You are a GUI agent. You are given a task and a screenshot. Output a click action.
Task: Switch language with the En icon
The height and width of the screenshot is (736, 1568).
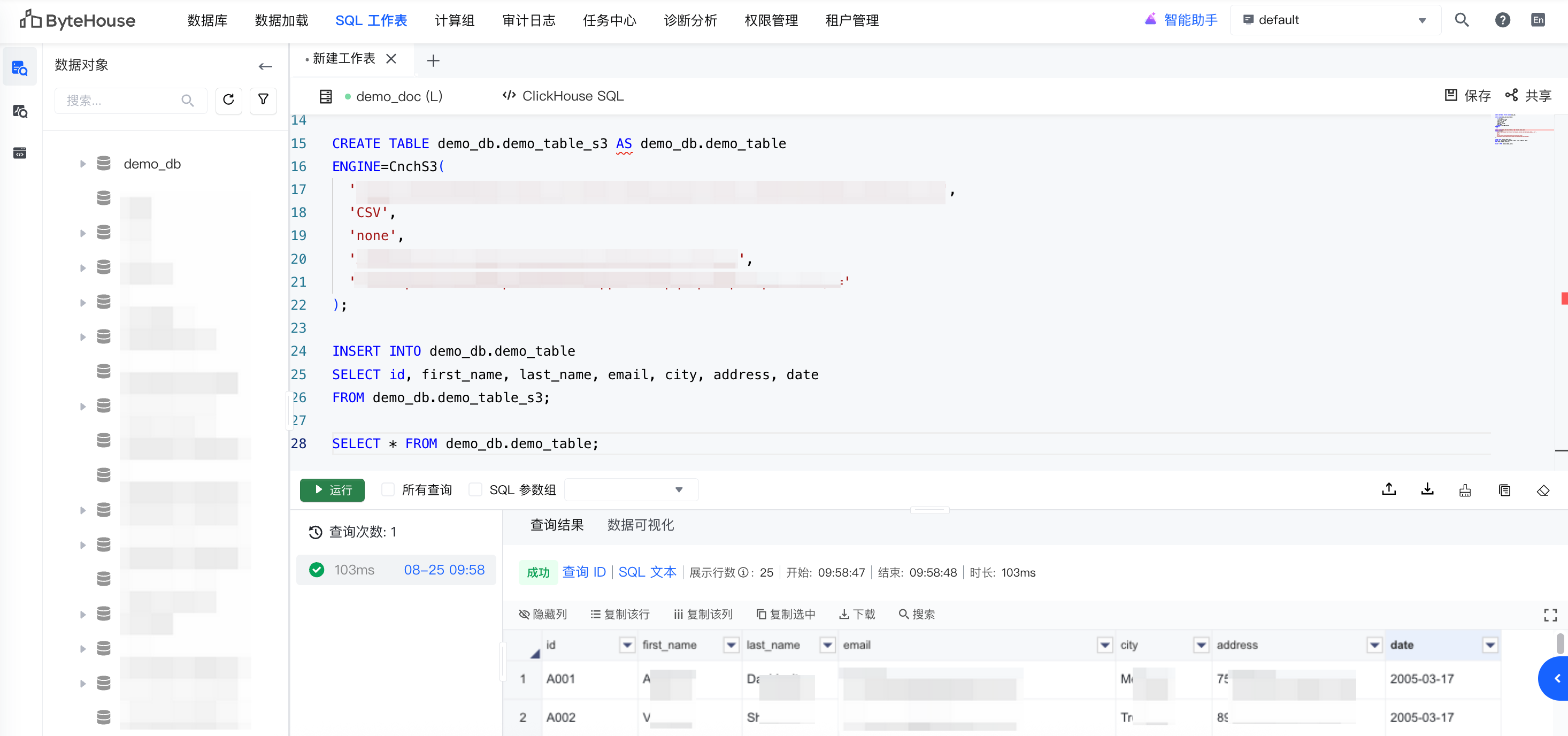pos(1538,20)
